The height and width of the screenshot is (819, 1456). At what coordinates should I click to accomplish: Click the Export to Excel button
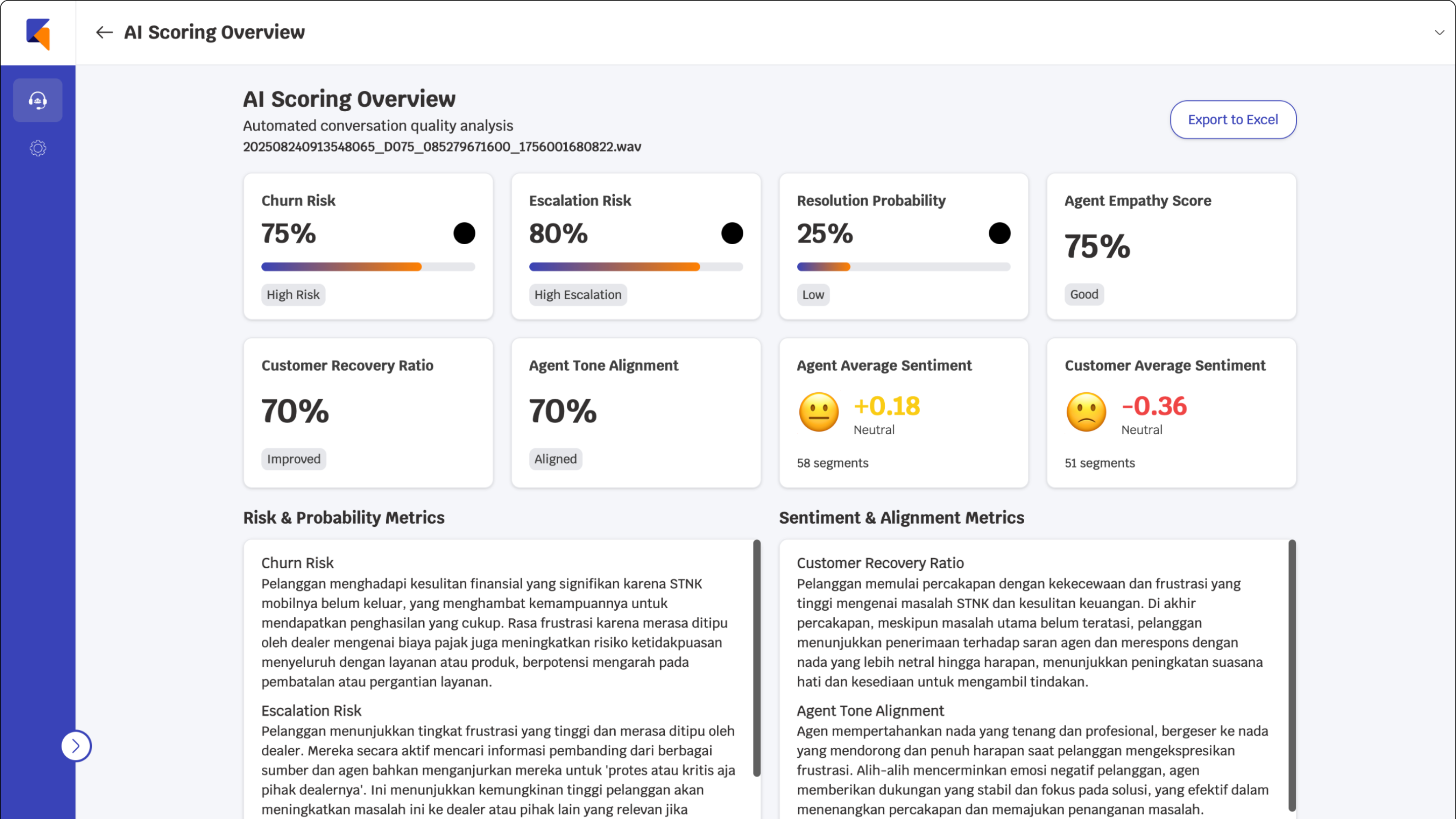coord(1233,119)
